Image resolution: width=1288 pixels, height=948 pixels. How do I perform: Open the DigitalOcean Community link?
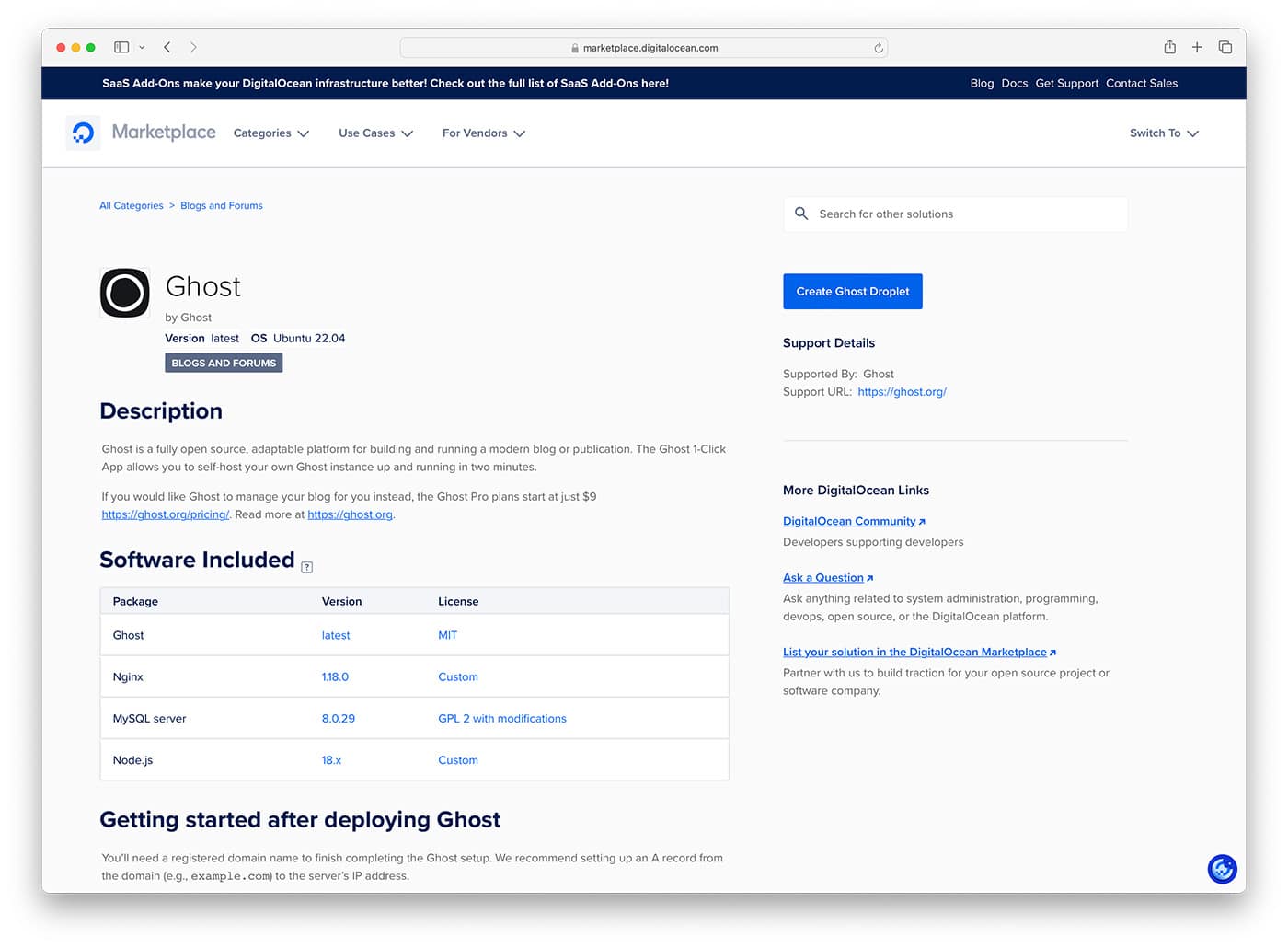849,521
